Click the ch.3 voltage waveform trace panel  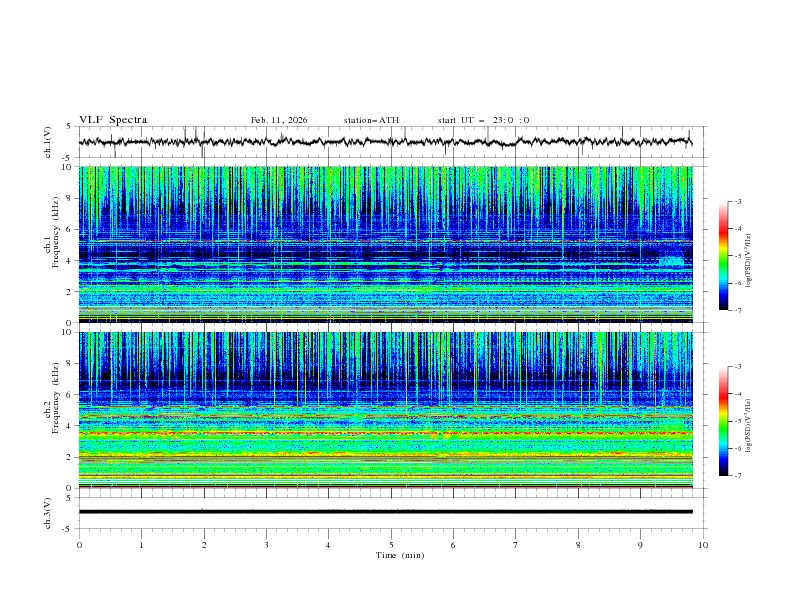tap(392, 513)
